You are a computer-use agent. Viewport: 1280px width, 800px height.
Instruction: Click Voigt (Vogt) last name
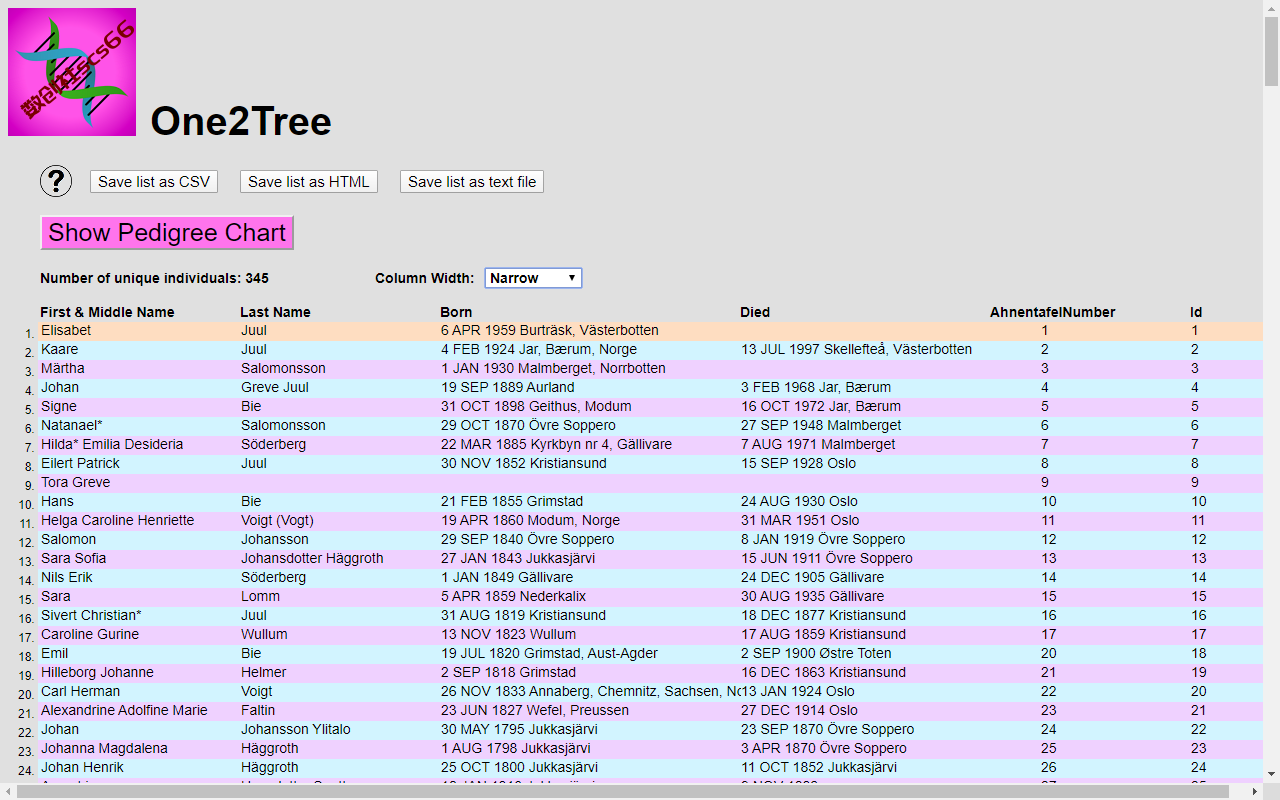[x=277, y=520]
